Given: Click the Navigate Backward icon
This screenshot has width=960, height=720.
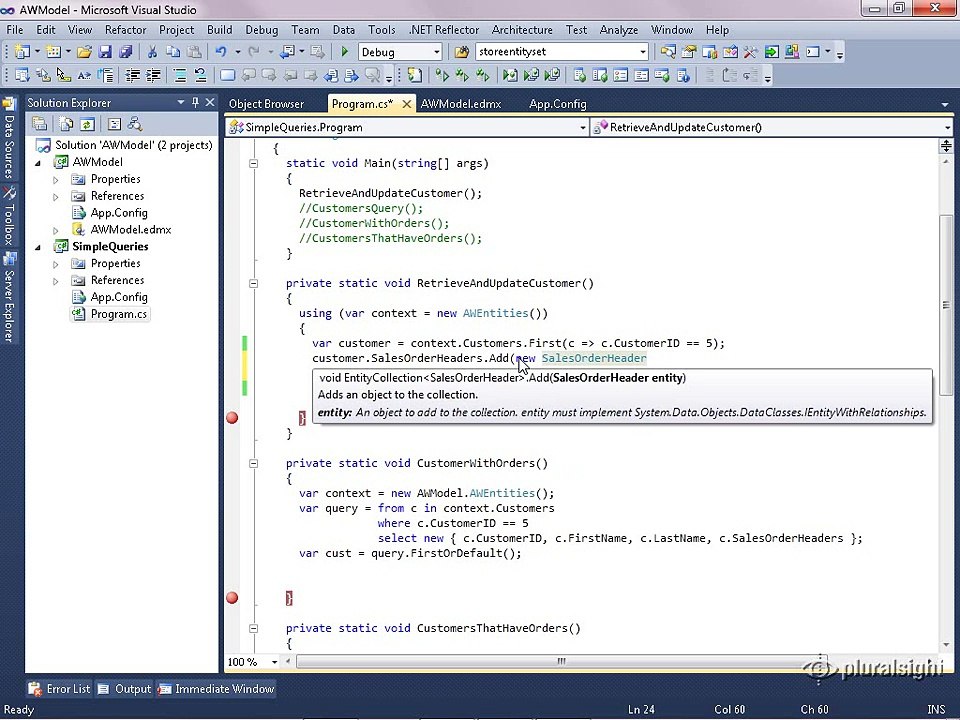Looking at the screenshot, I should [287, 52].
